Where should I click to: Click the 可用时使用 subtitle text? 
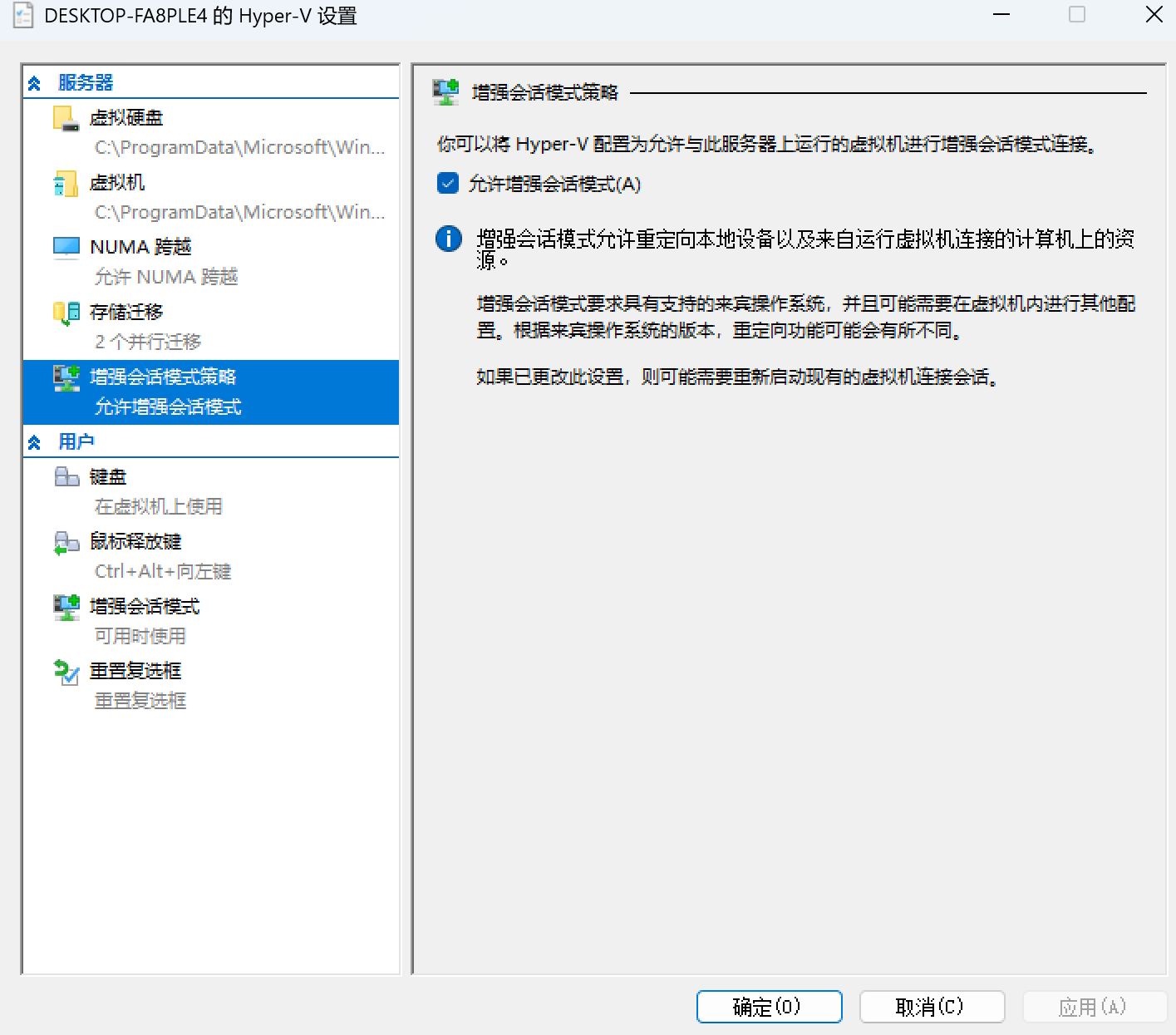click(x=140, y=636)
